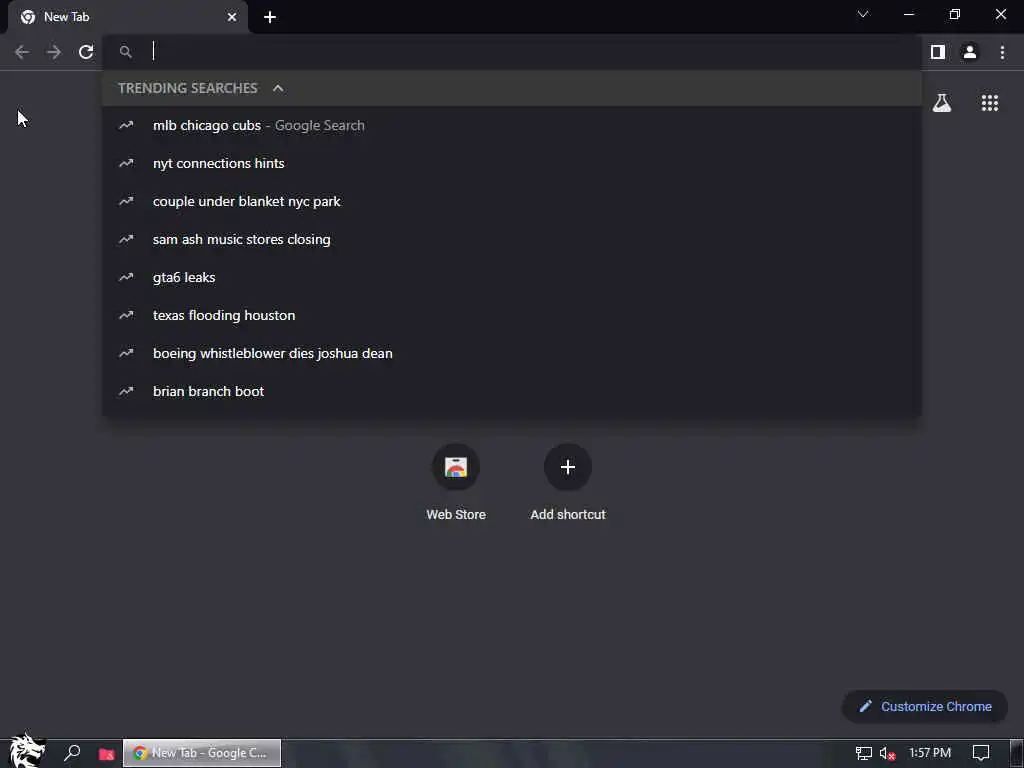This screenshot has height=768, width=1024.
Task: Click the back navigation arrow
Action: coord(22,52)
